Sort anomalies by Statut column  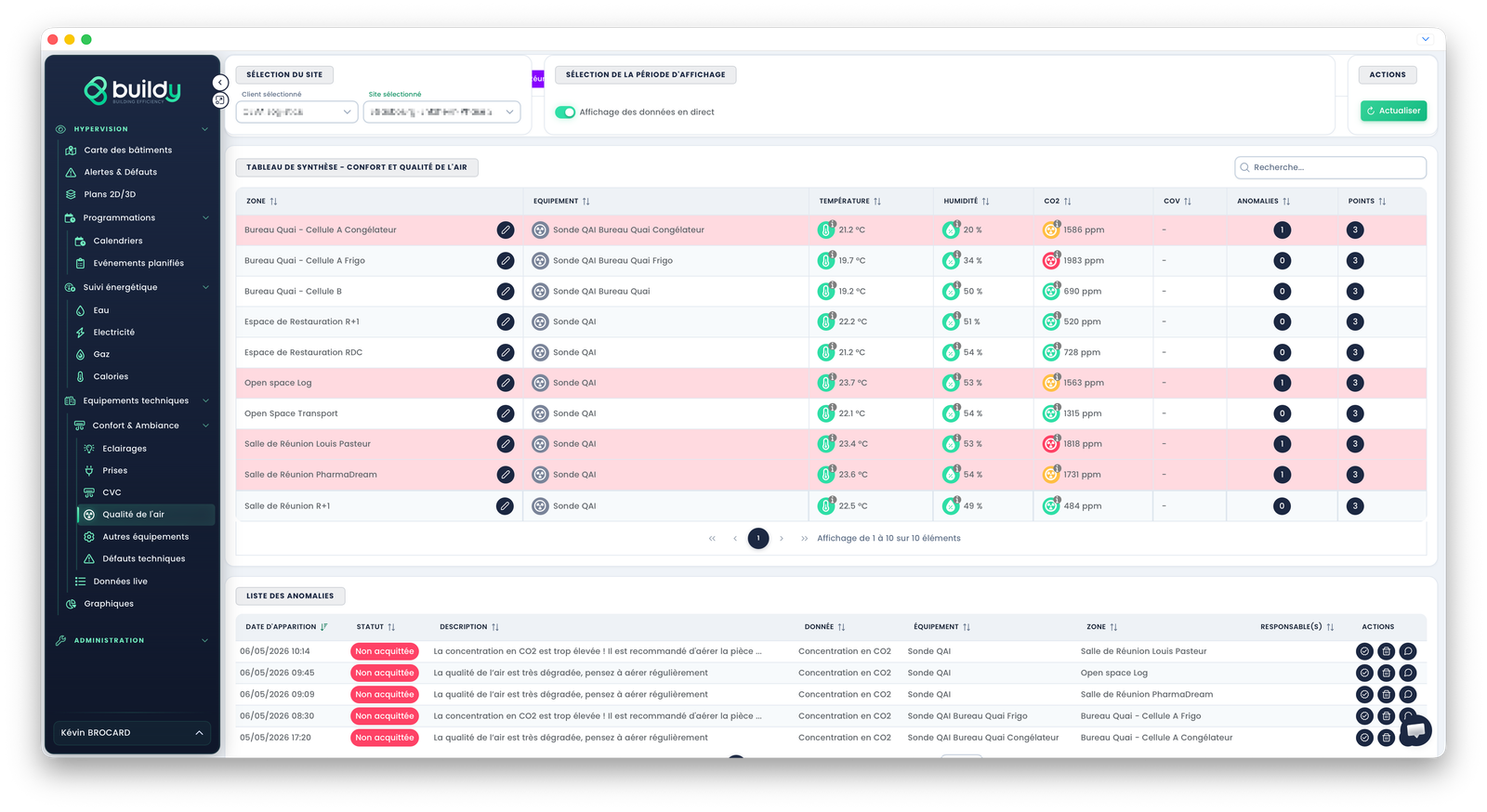[x=391, y=627]
